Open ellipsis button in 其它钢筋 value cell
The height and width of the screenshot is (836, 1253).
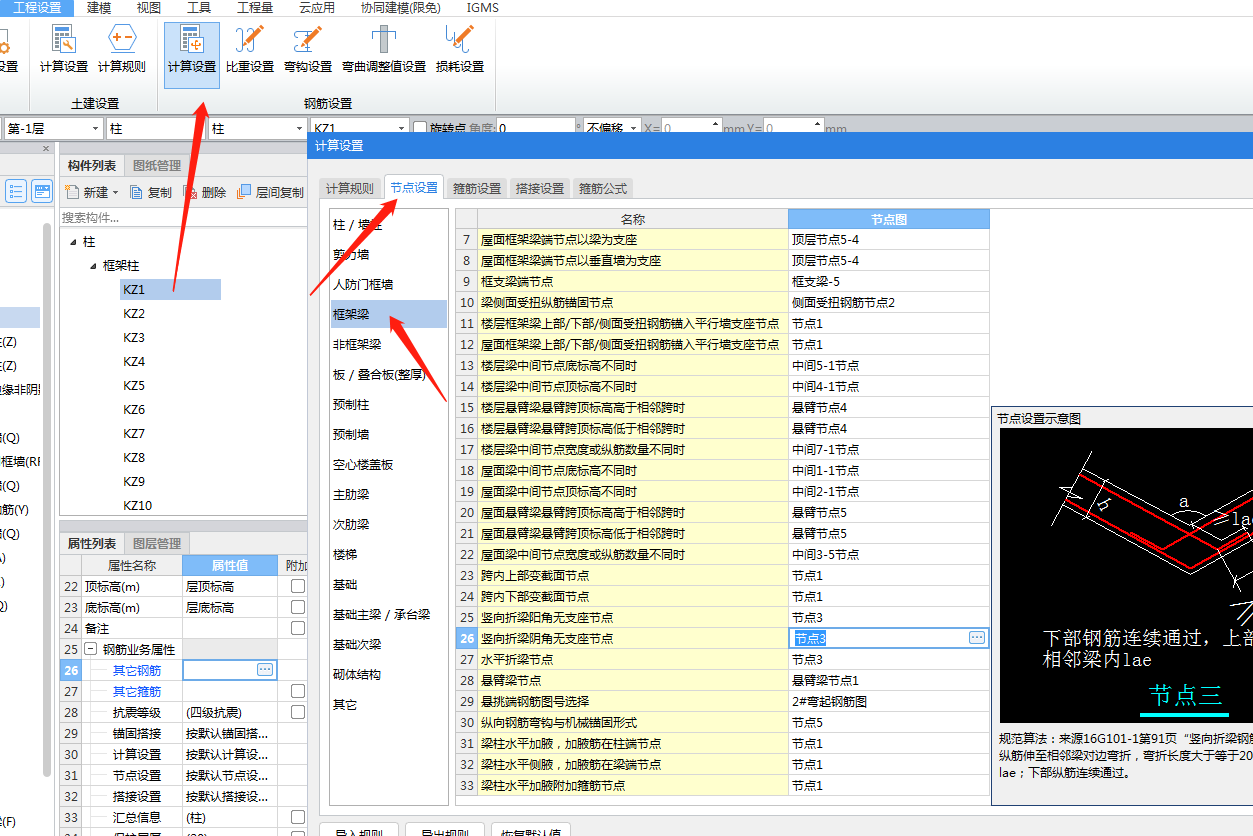[x=265, y=670]
